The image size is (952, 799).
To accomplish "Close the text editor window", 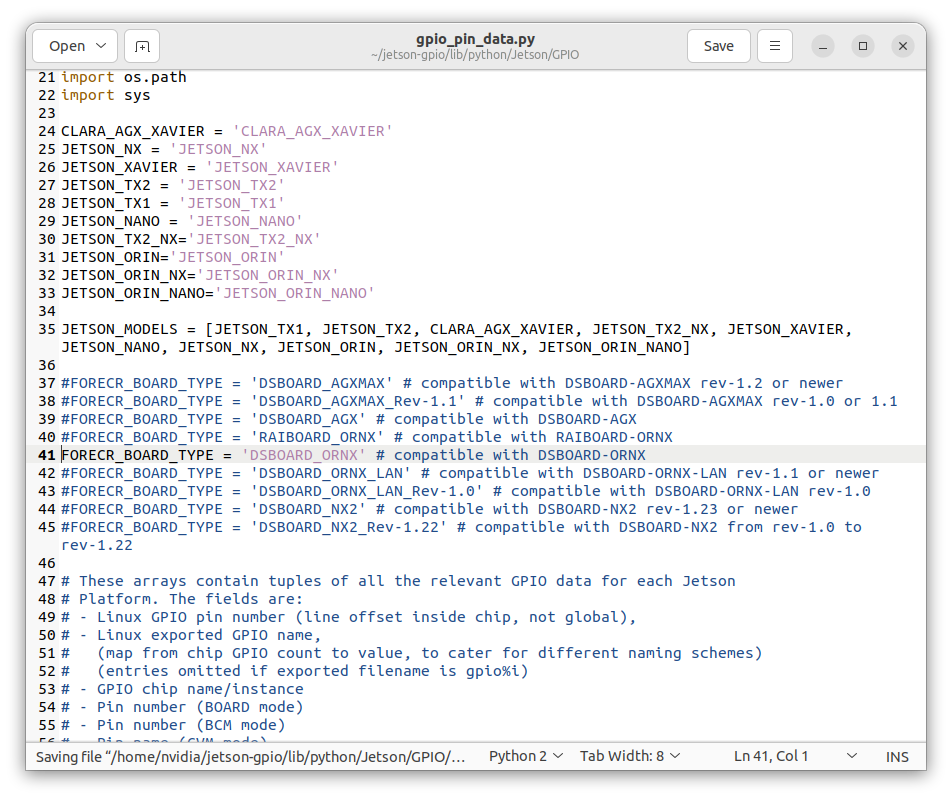I will click(x=902, y=45).
